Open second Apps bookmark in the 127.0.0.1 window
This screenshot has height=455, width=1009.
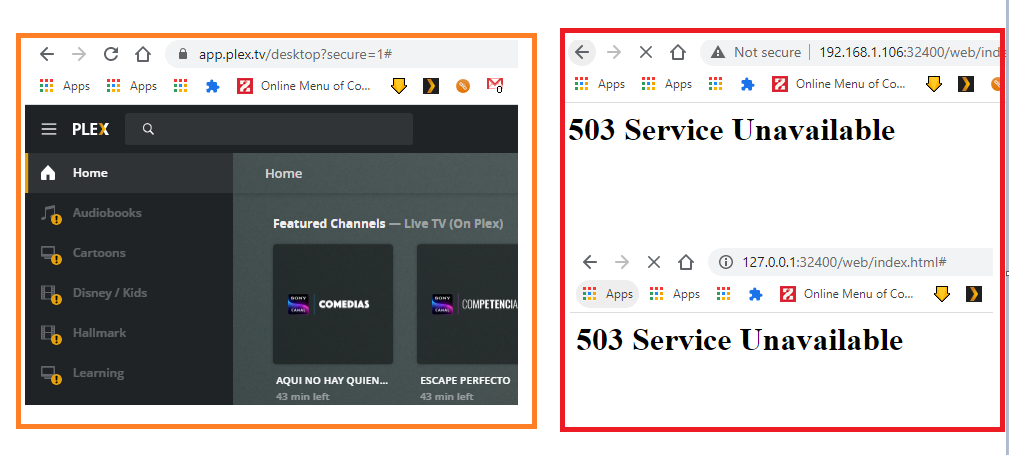pyautogui.click(x=674, y=294)
